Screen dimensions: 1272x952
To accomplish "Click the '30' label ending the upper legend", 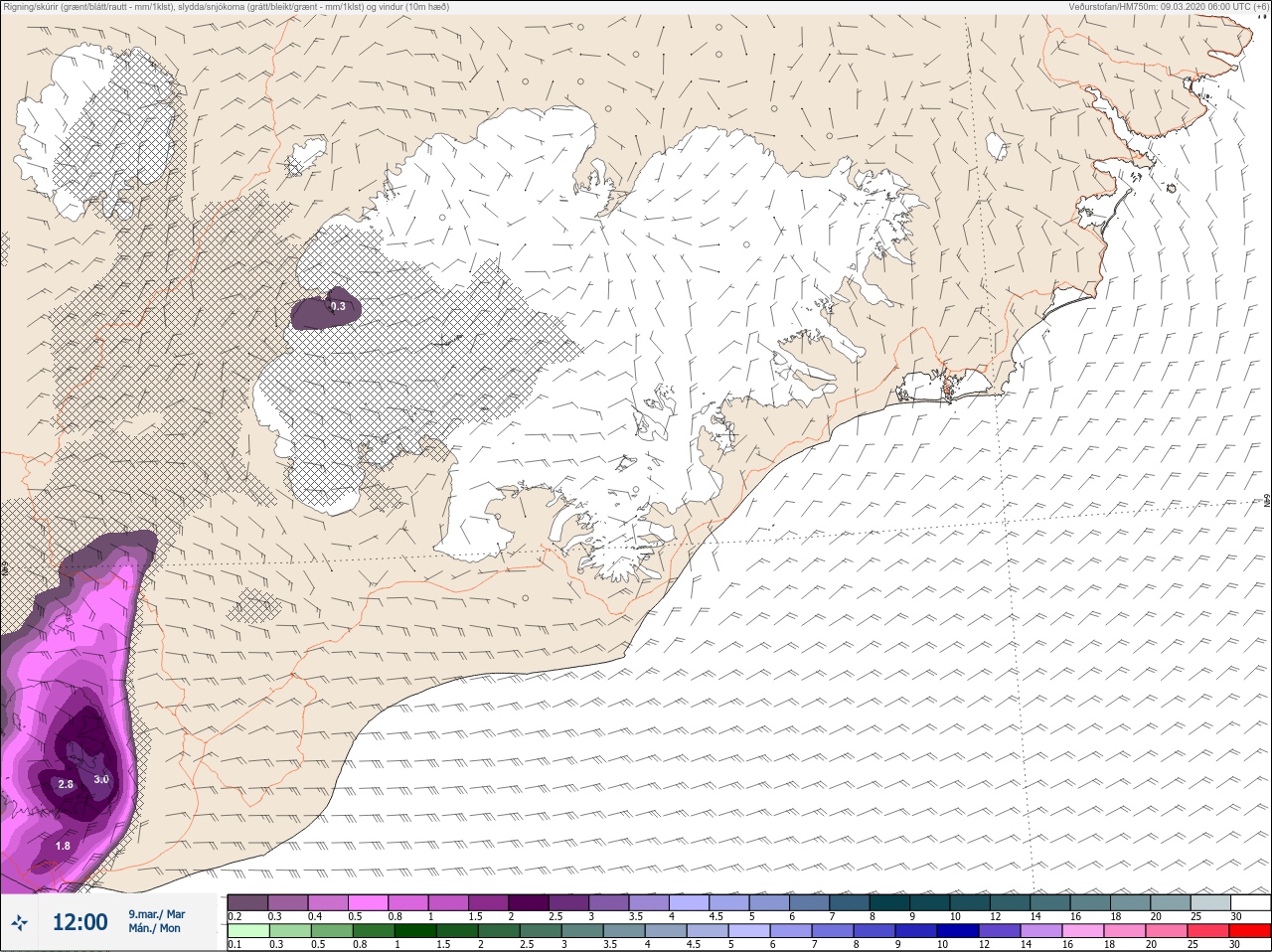I will [1235, 916].
